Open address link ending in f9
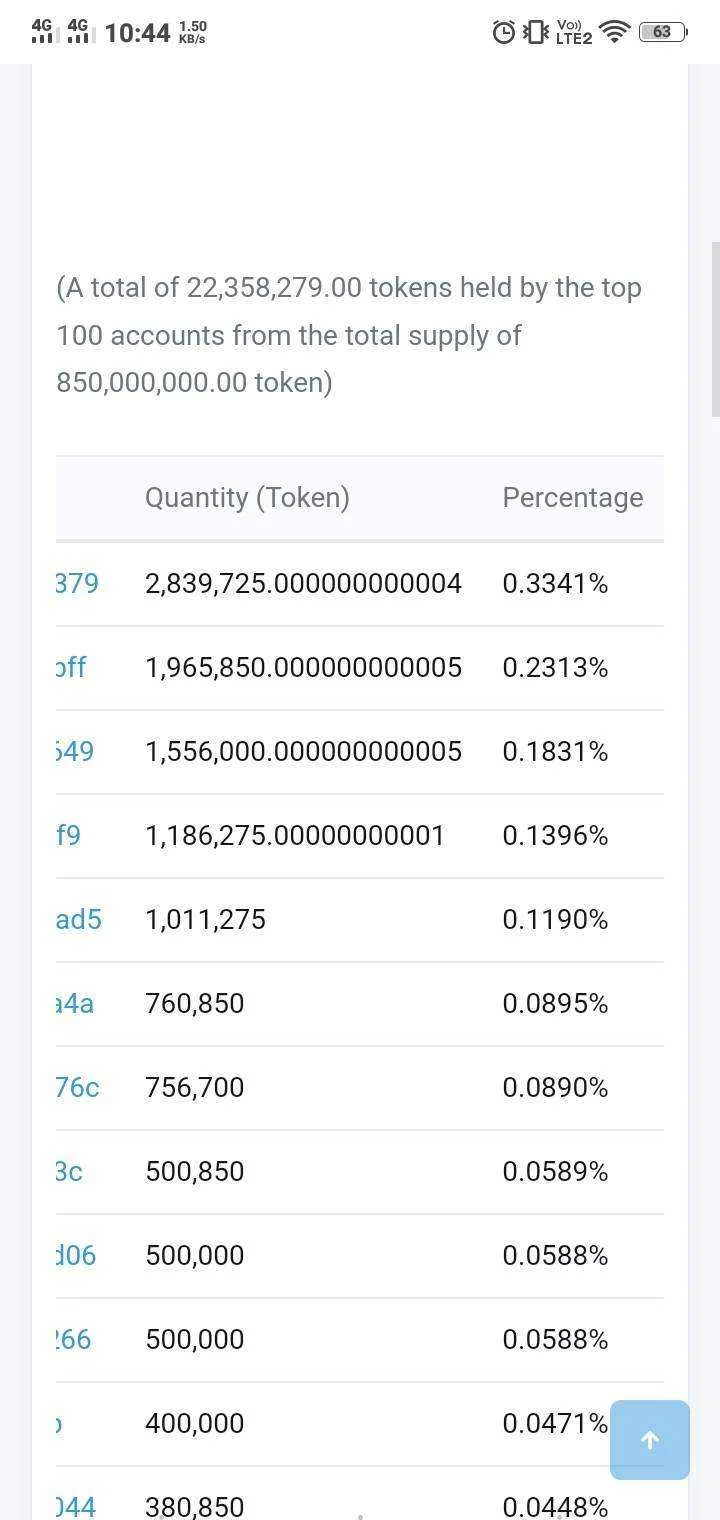Viewport: 720px width, 1520px height. point(68,835)
